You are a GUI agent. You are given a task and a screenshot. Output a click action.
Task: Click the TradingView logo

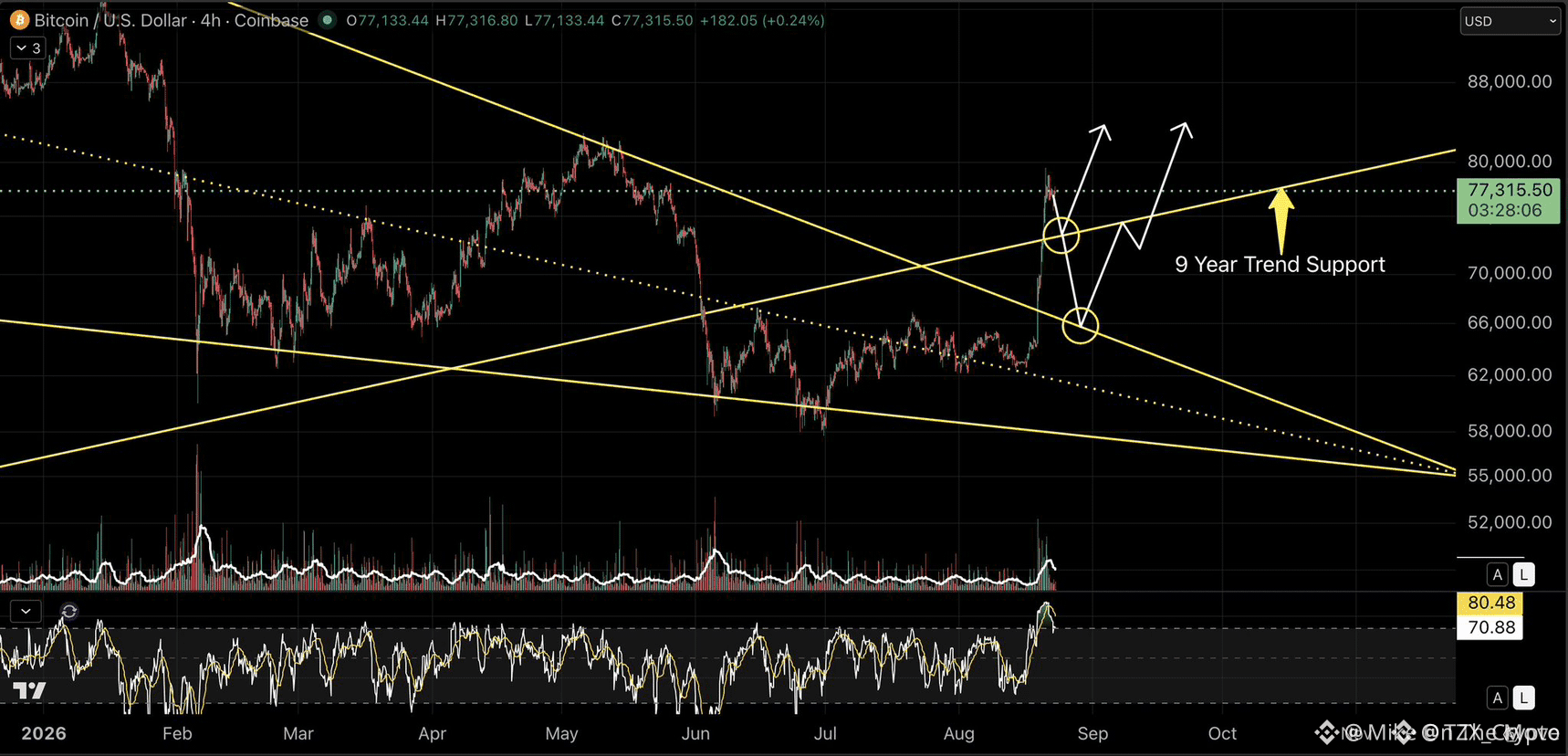(29, 691)
